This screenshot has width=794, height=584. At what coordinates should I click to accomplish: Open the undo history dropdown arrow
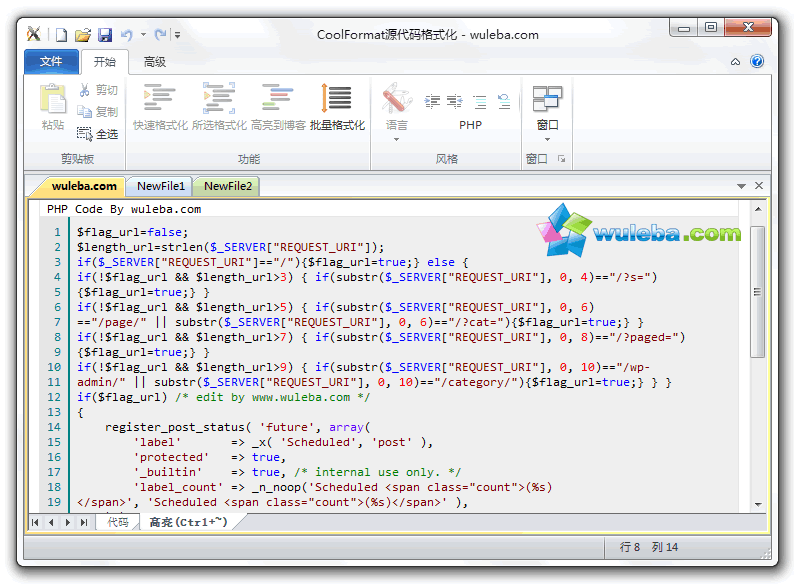coord(143,34)
